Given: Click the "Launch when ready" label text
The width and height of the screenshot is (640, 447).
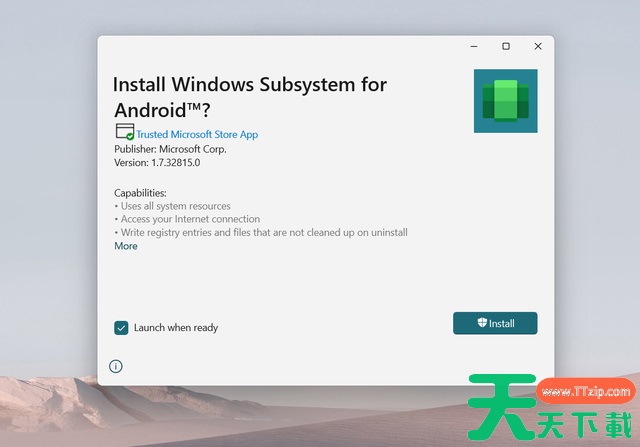Looking at the screenshot, I should pos(176,328).
